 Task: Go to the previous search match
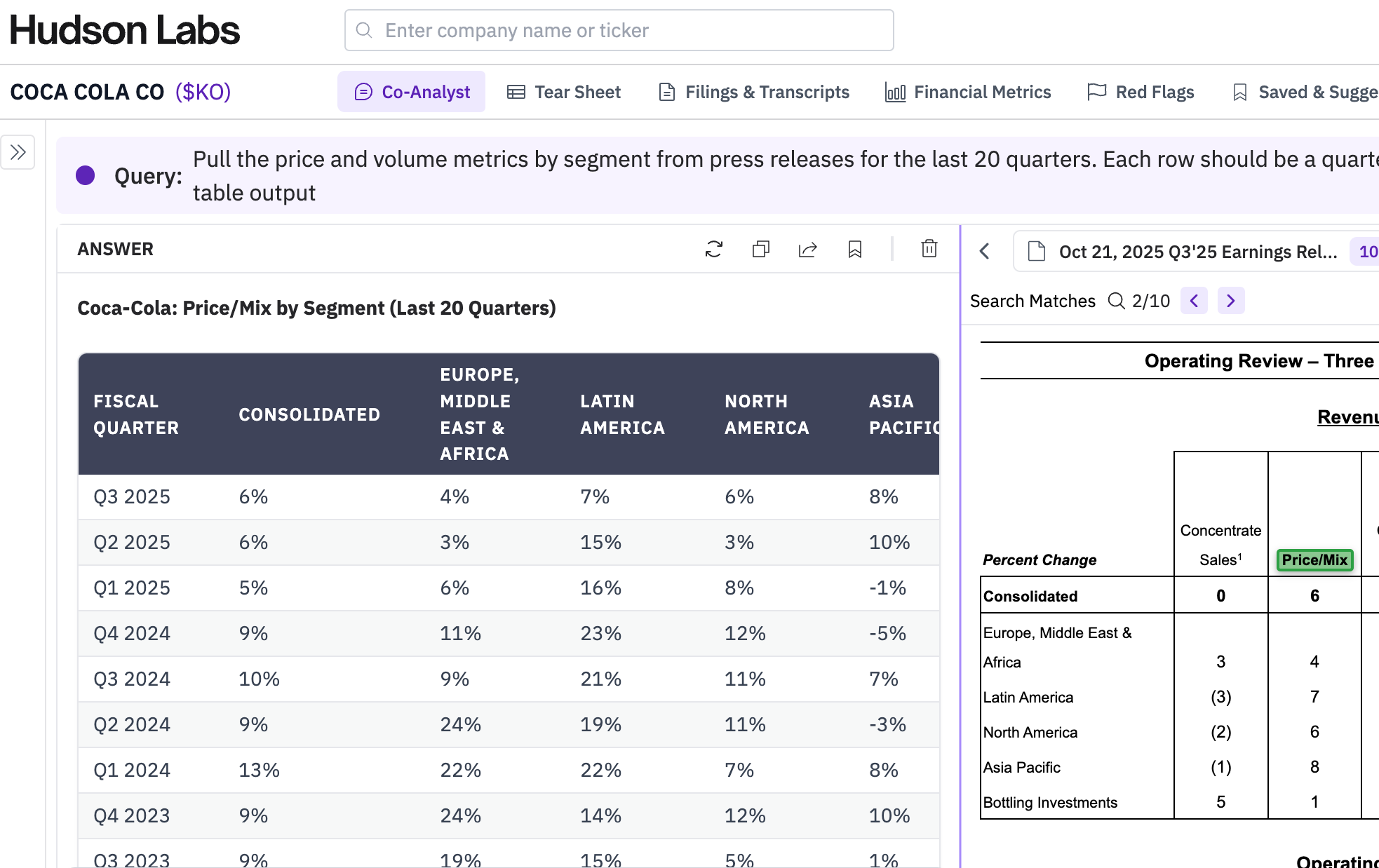click(x=1194, y=301)
